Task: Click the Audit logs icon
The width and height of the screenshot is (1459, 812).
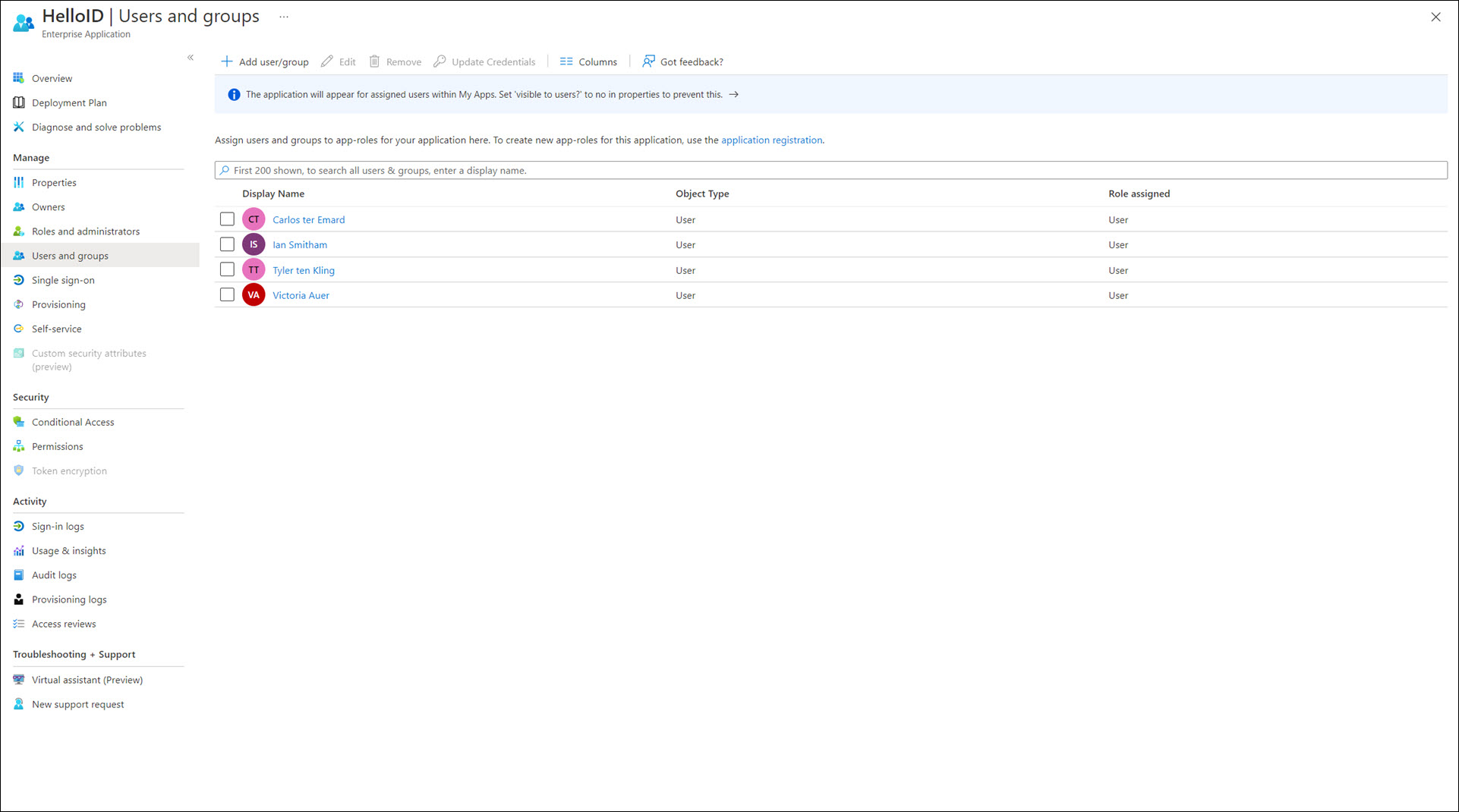Action: [19, 574]
